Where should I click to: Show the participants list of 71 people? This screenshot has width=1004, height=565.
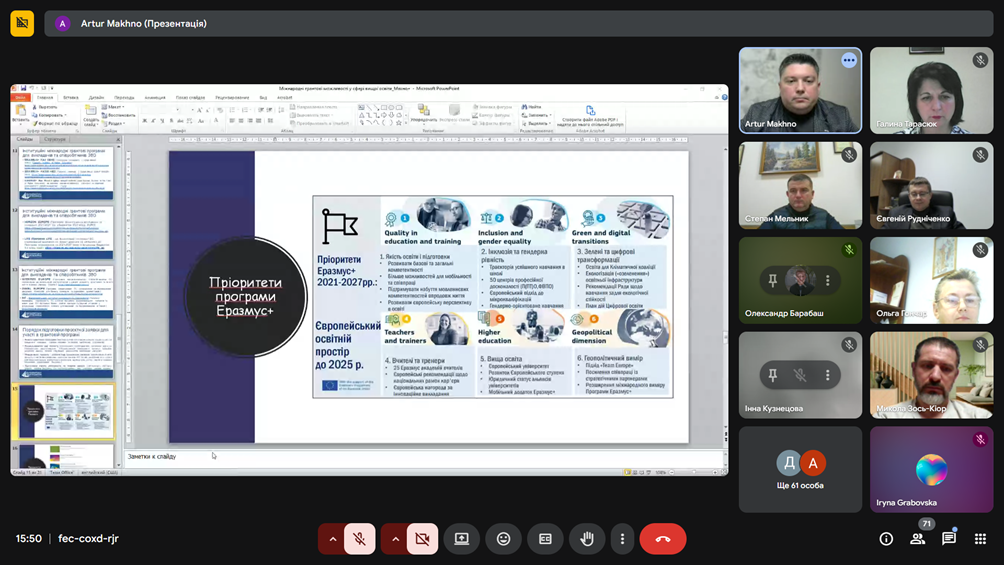pyautogui.click(x=917, y=539)
